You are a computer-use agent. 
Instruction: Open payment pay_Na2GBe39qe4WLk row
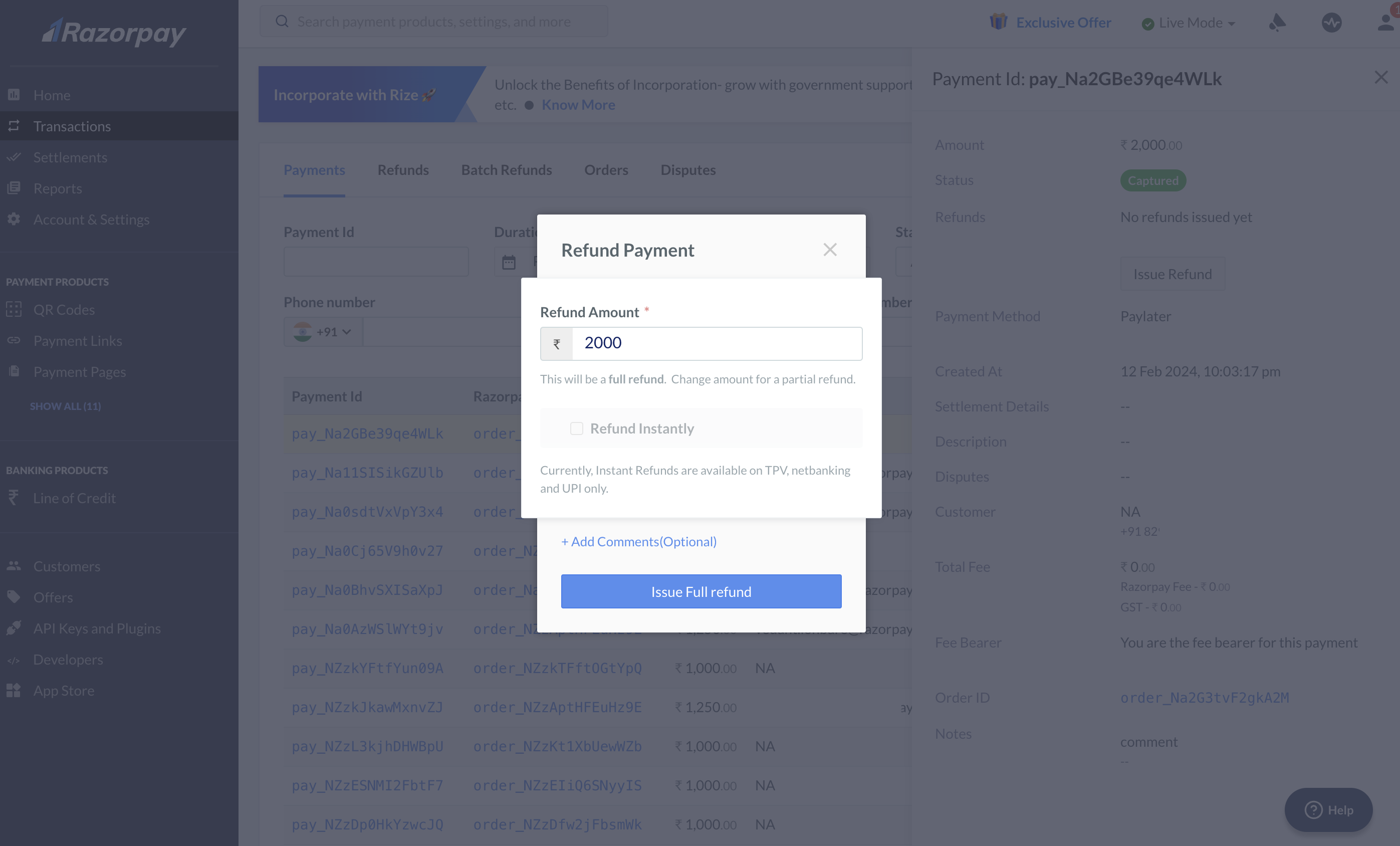[368, 434]
